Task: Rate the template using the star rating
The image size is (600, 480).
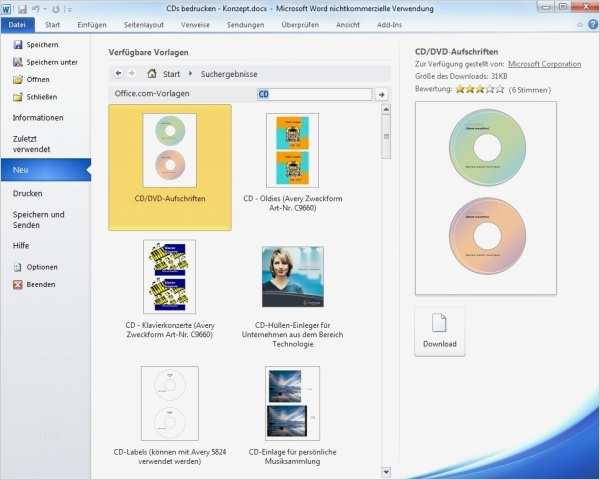Action: click(x=479, y=90)
